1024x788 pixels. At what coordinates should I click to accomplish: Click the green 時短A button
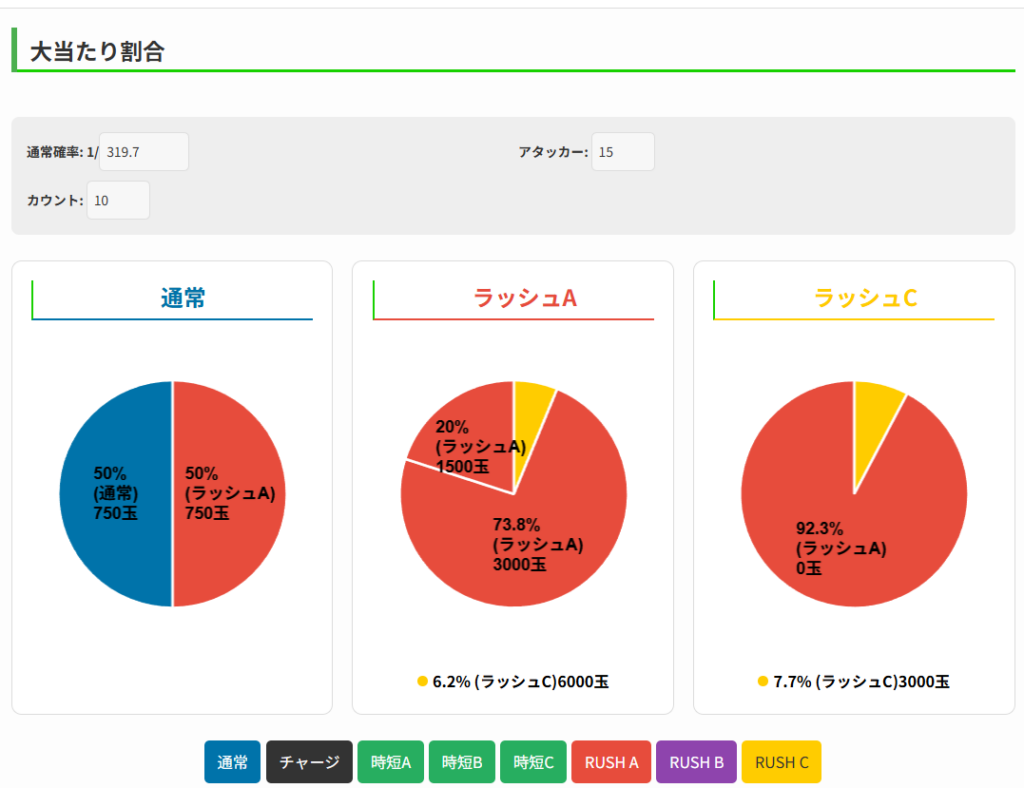(391, 762)
